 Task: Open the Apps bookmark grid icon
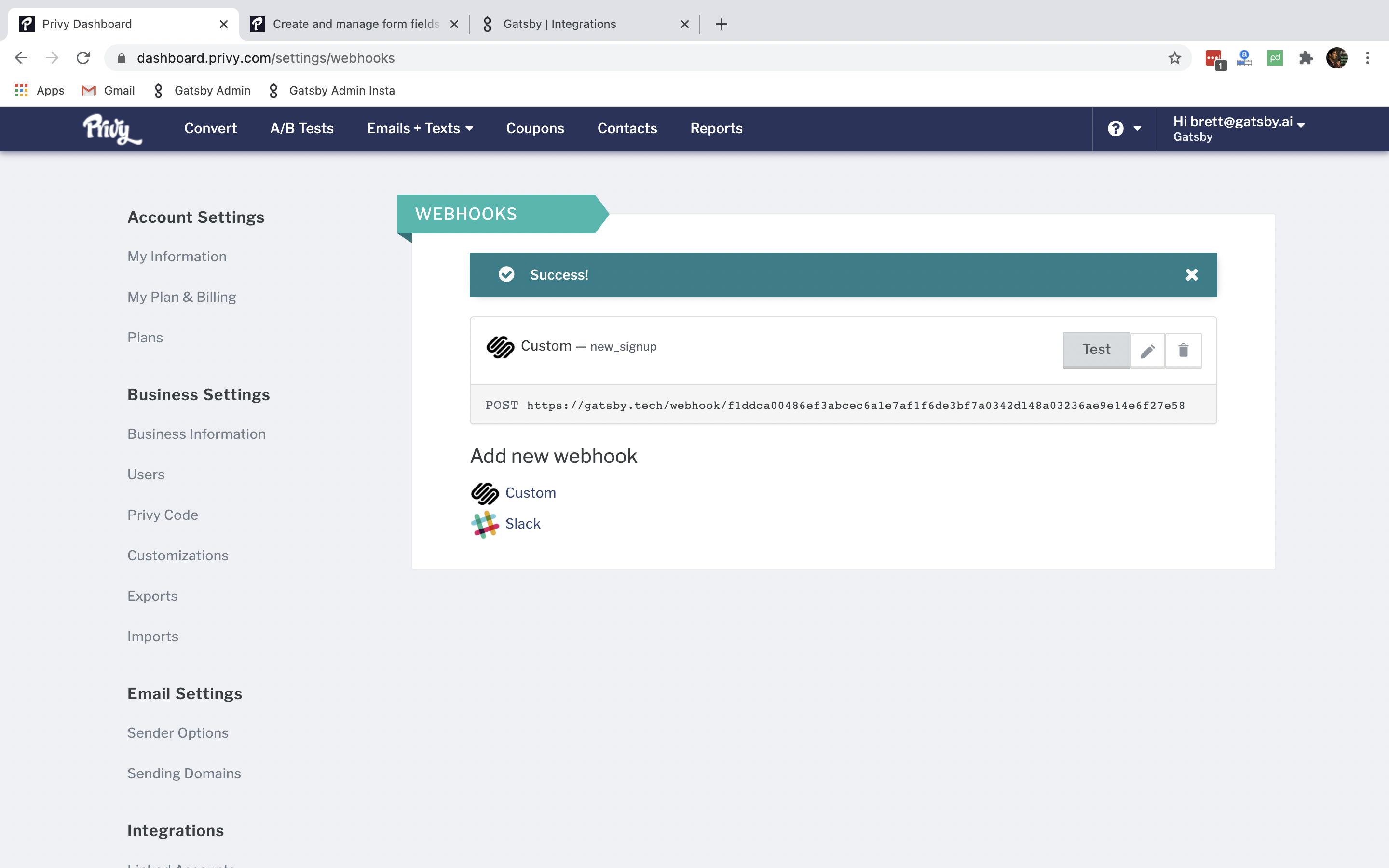click(21, 90)
